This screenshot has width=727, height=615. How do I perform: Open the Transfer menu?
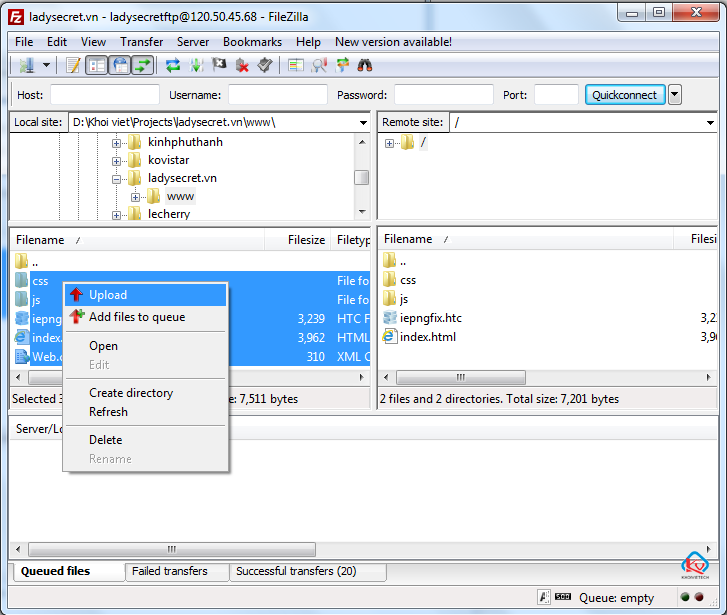141,42
